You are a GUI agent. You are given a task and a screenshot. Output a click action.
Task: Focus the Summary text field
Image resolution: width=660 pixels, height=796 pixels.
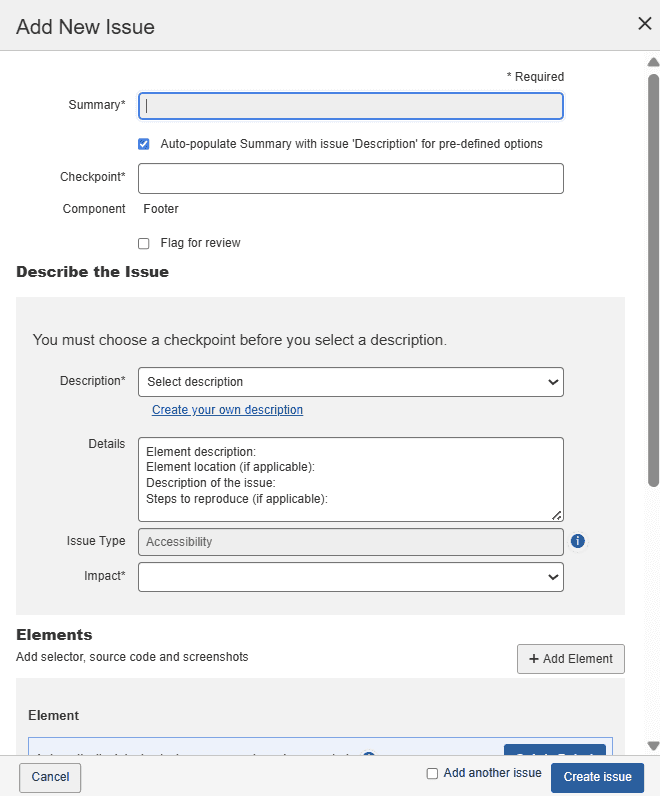click(x=350, y=106)
